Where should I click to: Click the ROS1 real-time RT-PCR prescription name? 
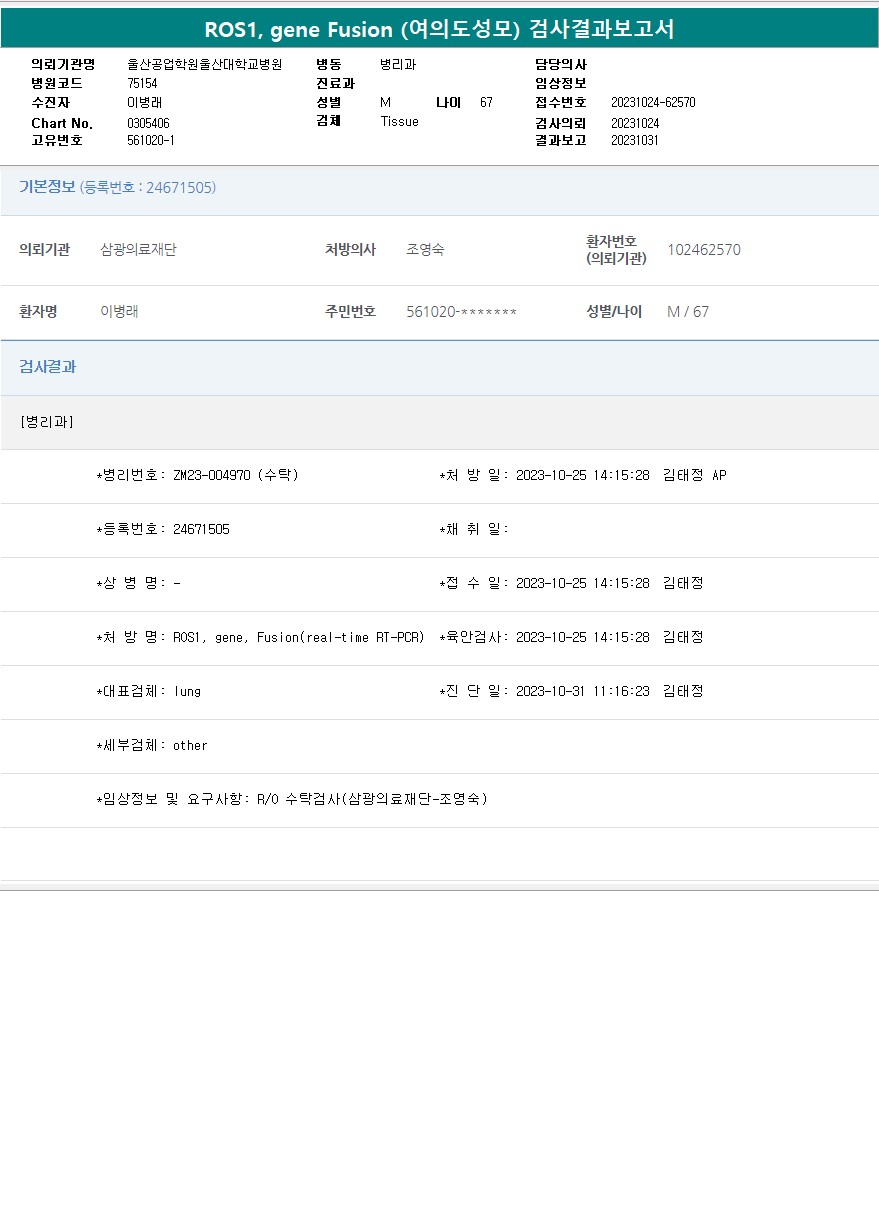(298, 637)
